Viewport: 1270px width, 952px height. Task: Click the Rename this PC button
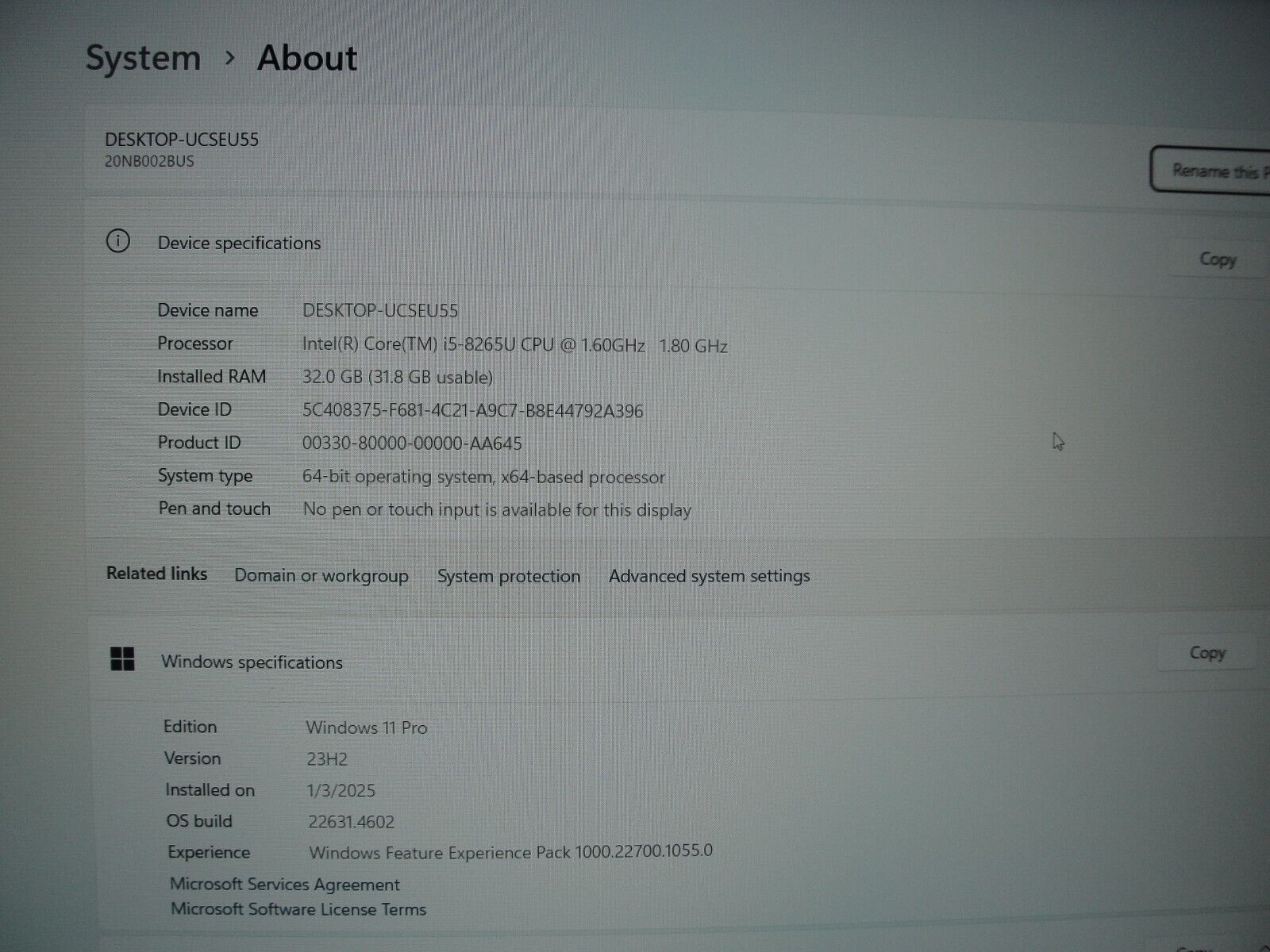coord(1210,169)
